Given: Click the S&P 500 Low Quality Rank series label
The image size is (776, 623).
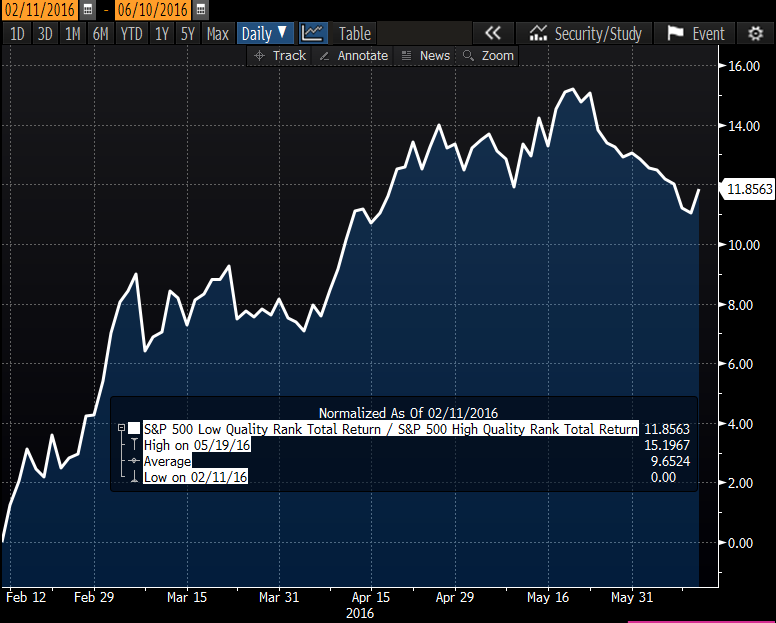Looking at the screenshot, I should [391, 429].
